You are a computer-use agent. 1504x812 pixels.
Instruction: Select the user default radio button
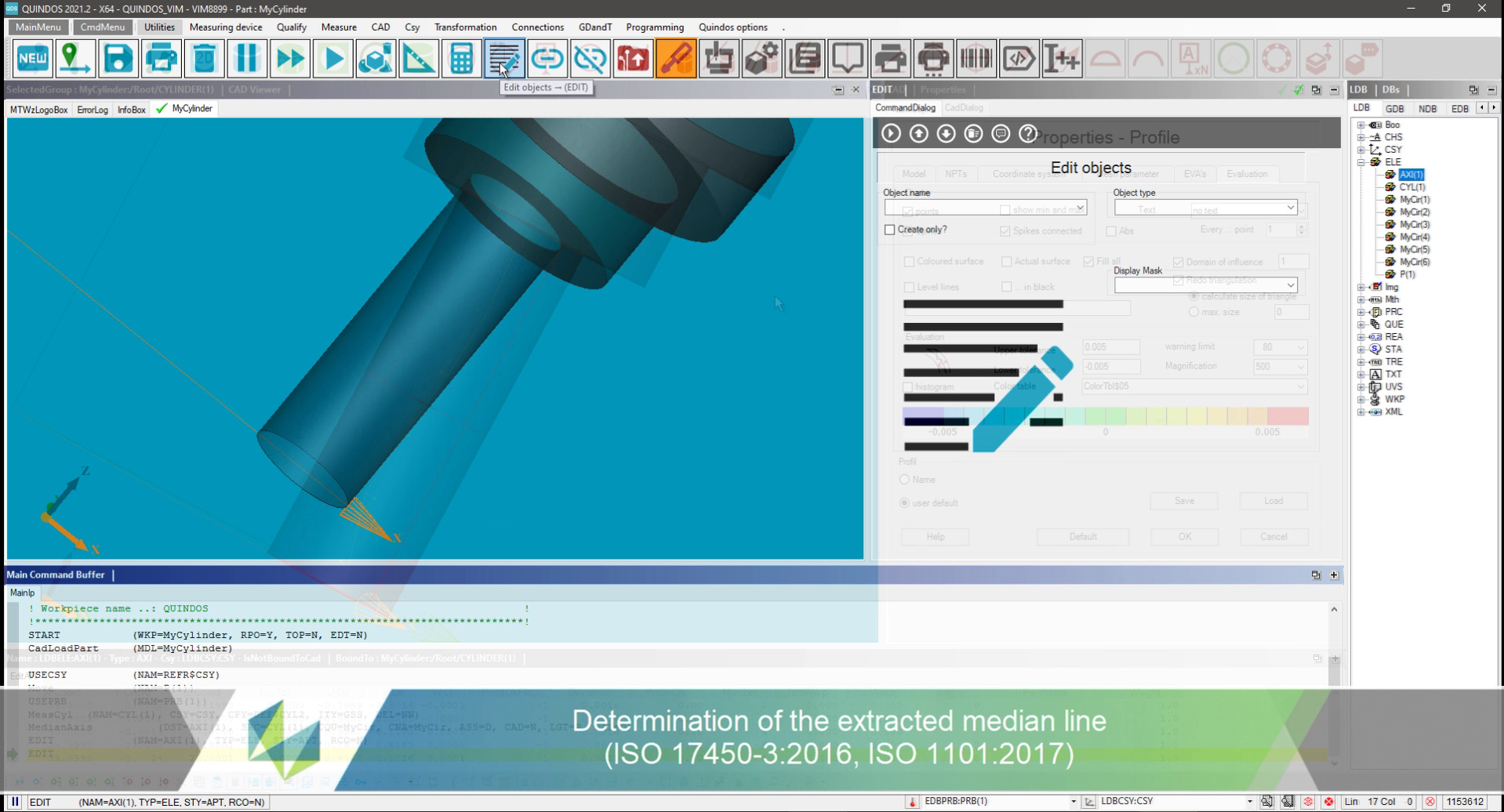point(906,502)
